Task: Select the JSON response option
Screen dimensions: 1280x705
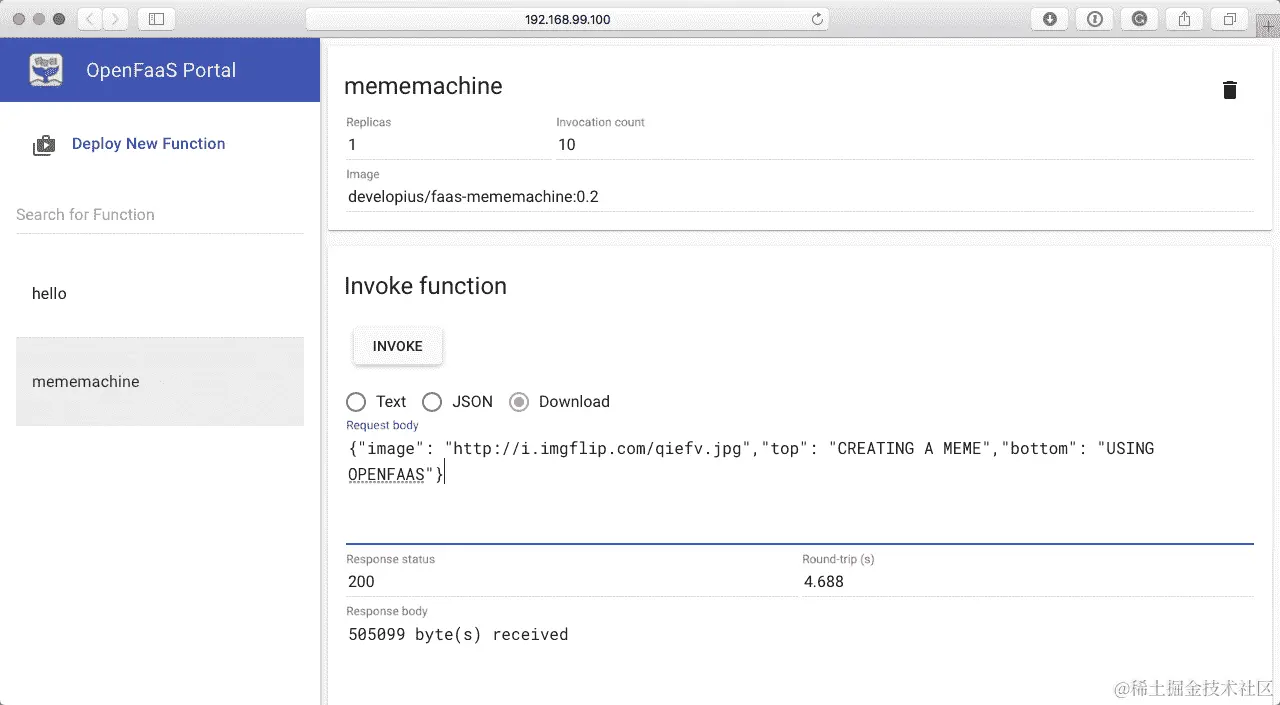Action: (432, 402)
